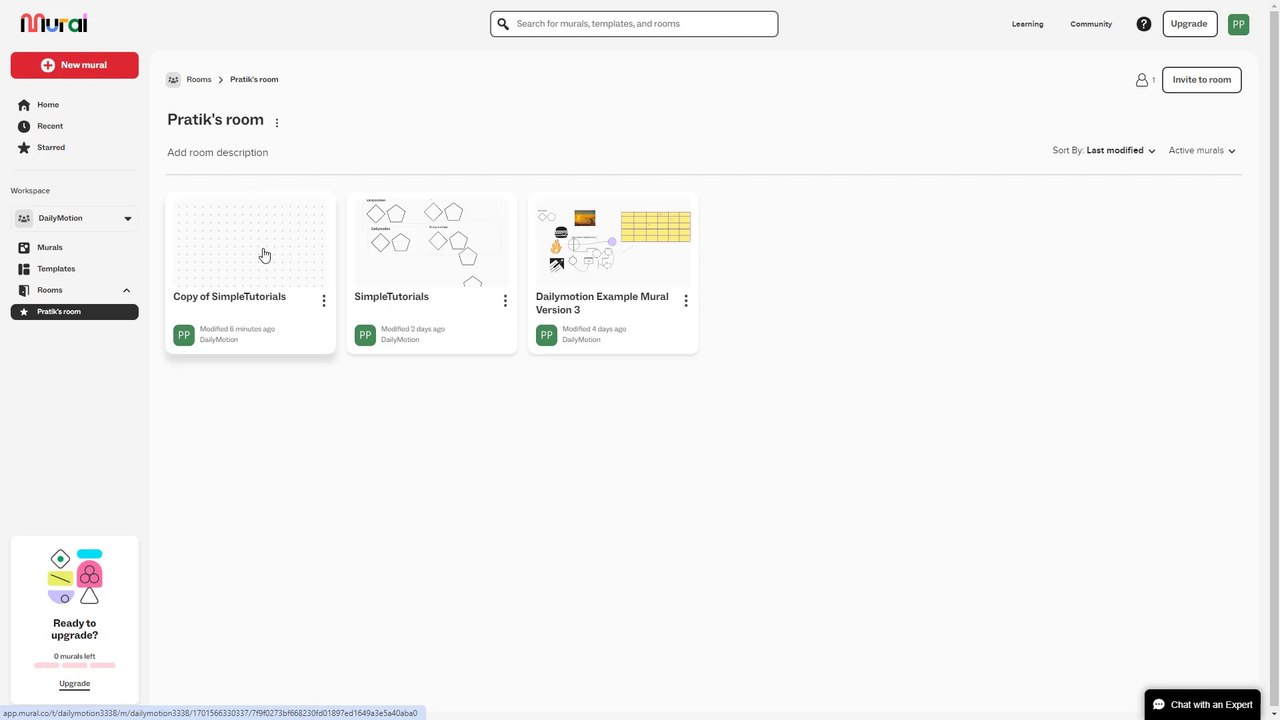
Task: Click PP avatar on SimpleTutorials card
Action: 365,335
